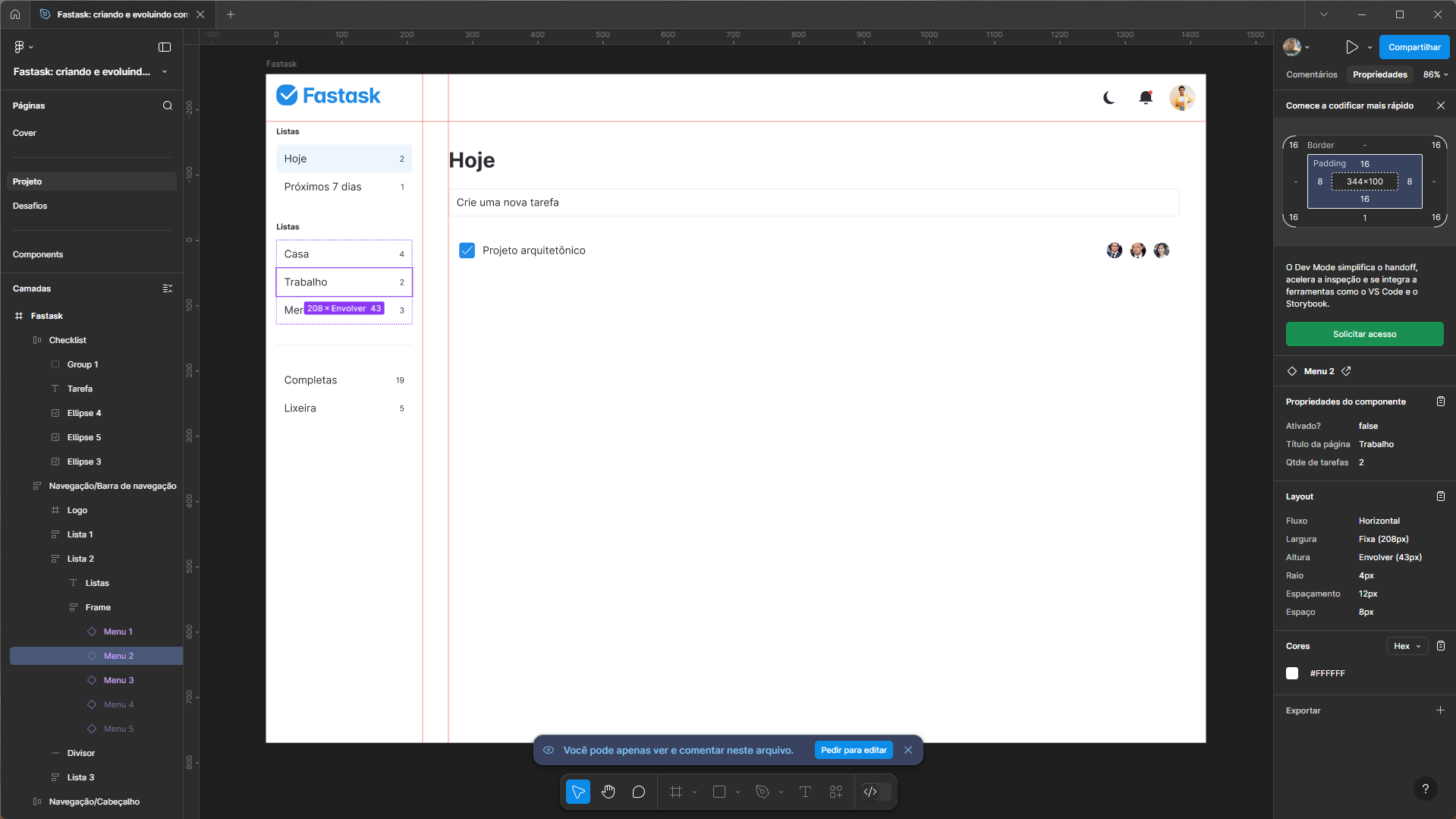
Task: Toggle the sidebar panel layout icon
Action: [165, 47]
